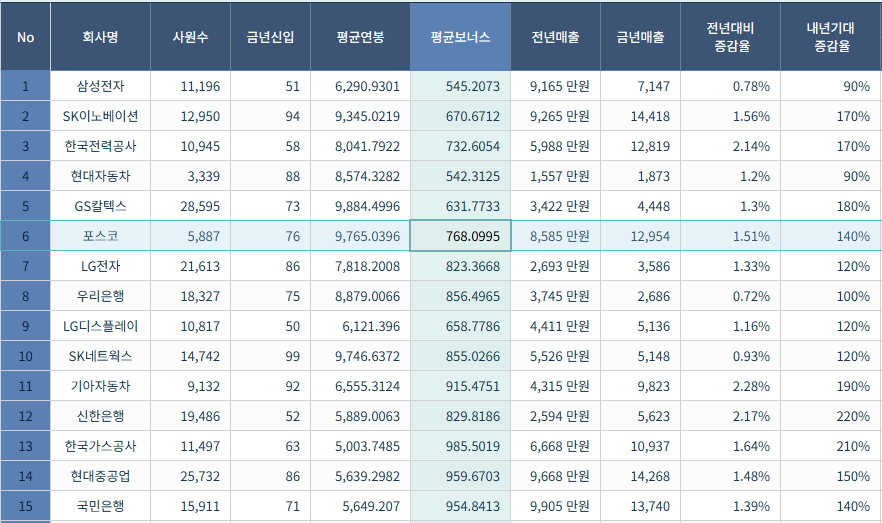Select the cell LG디스플레이
Screen dimensions: 882x523
[x=100, y=326]
